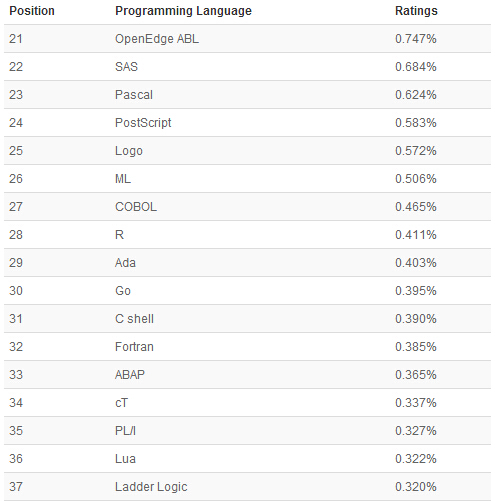Select the Pascal row text
This screenshot has height=501, width=495.
click(x=134, y=95)
